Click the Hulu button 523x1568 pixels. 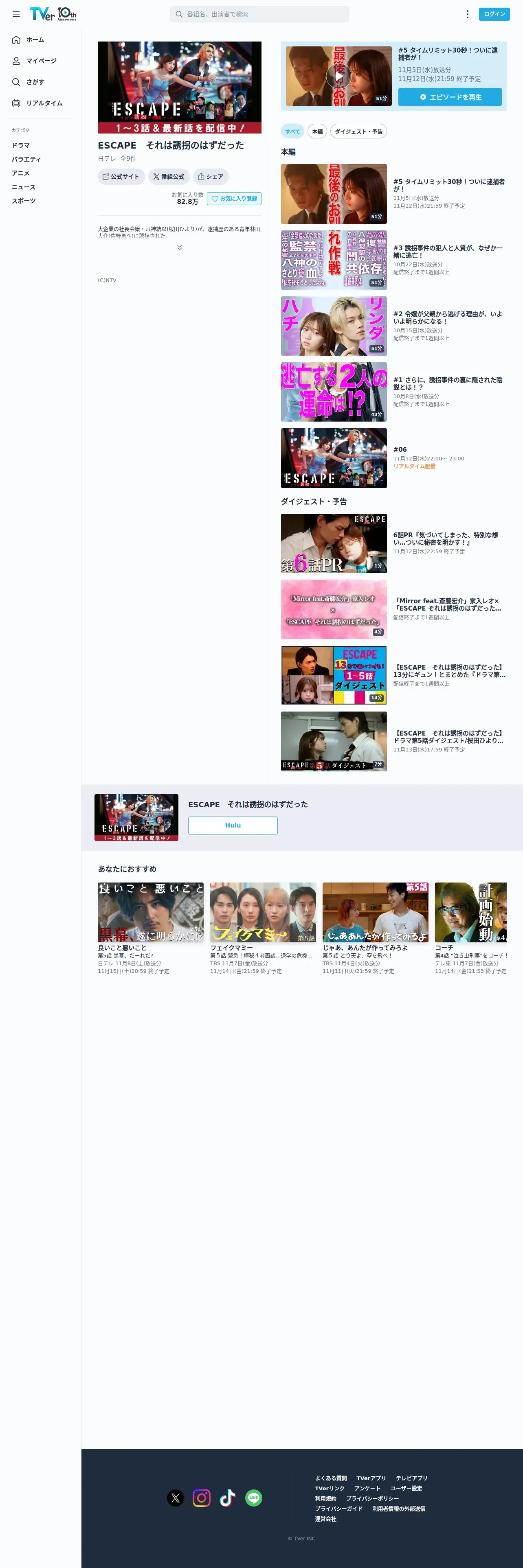(233, 826)
